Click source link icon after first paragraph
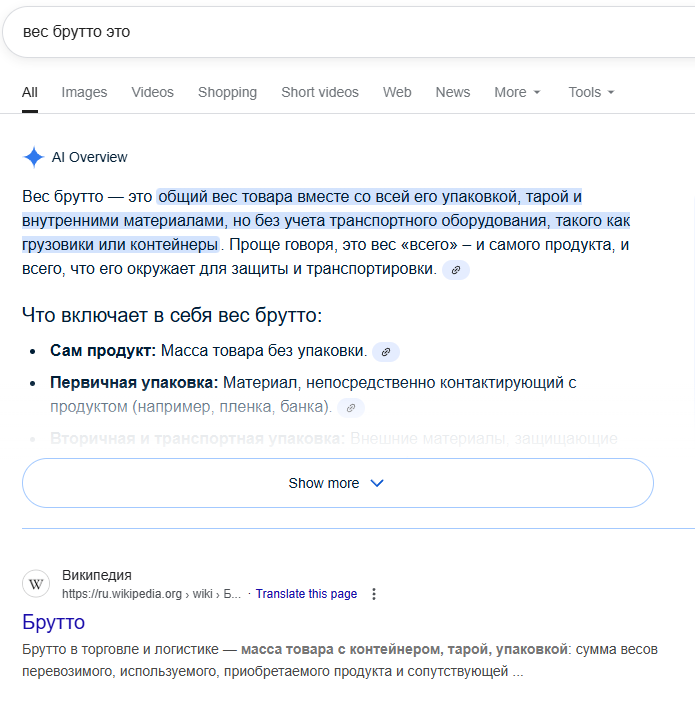The image size is (695, 704). point(456,270)
